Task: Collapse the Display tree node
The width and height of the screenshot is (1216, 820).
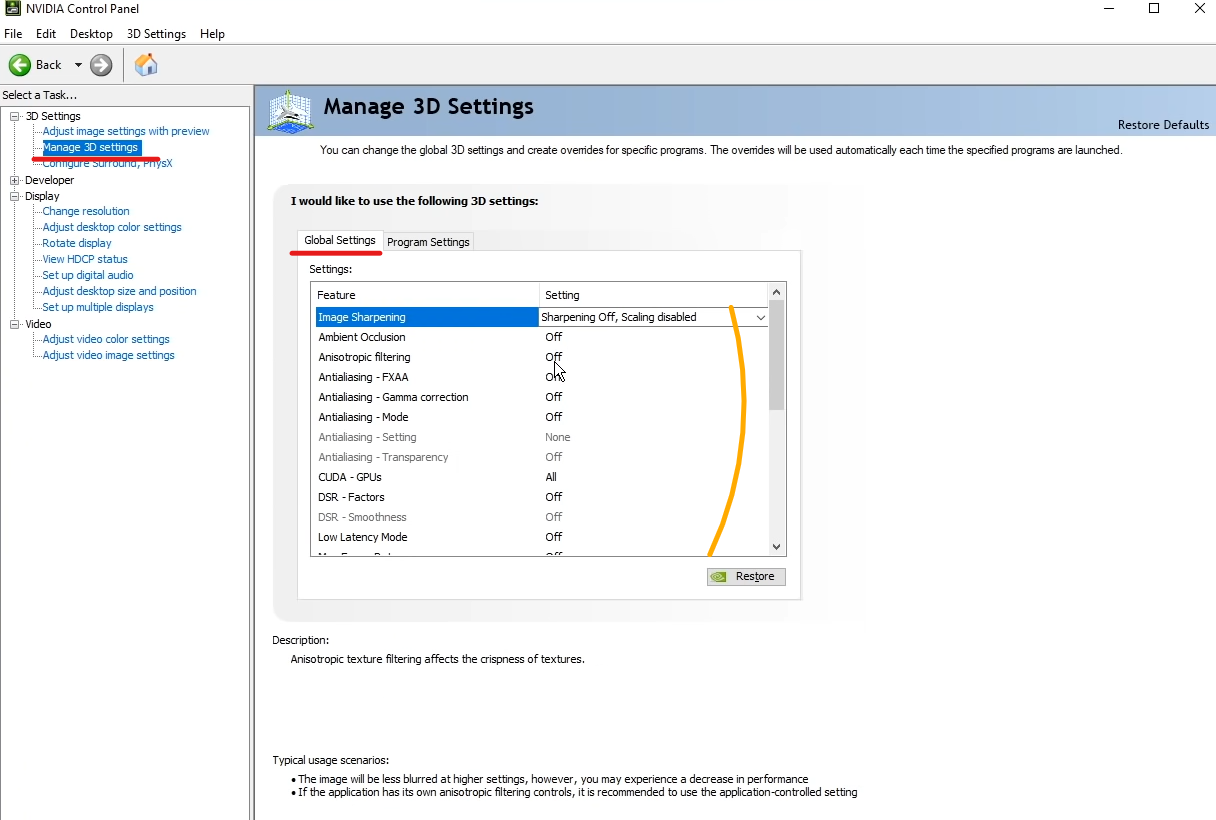Action: click(15, 196)
